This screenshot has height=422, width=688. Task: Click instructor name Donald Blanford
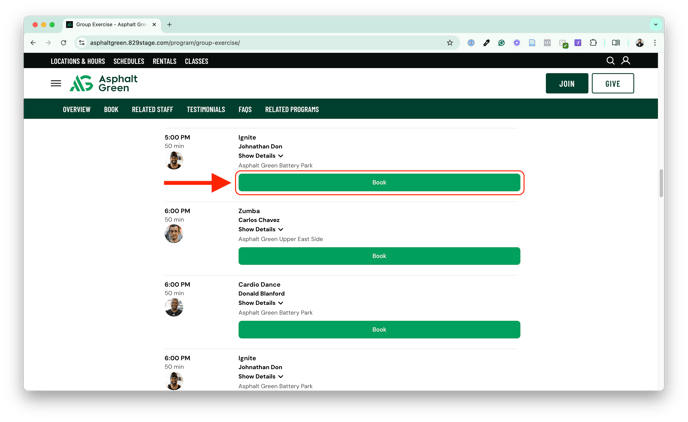coord(262,293)
